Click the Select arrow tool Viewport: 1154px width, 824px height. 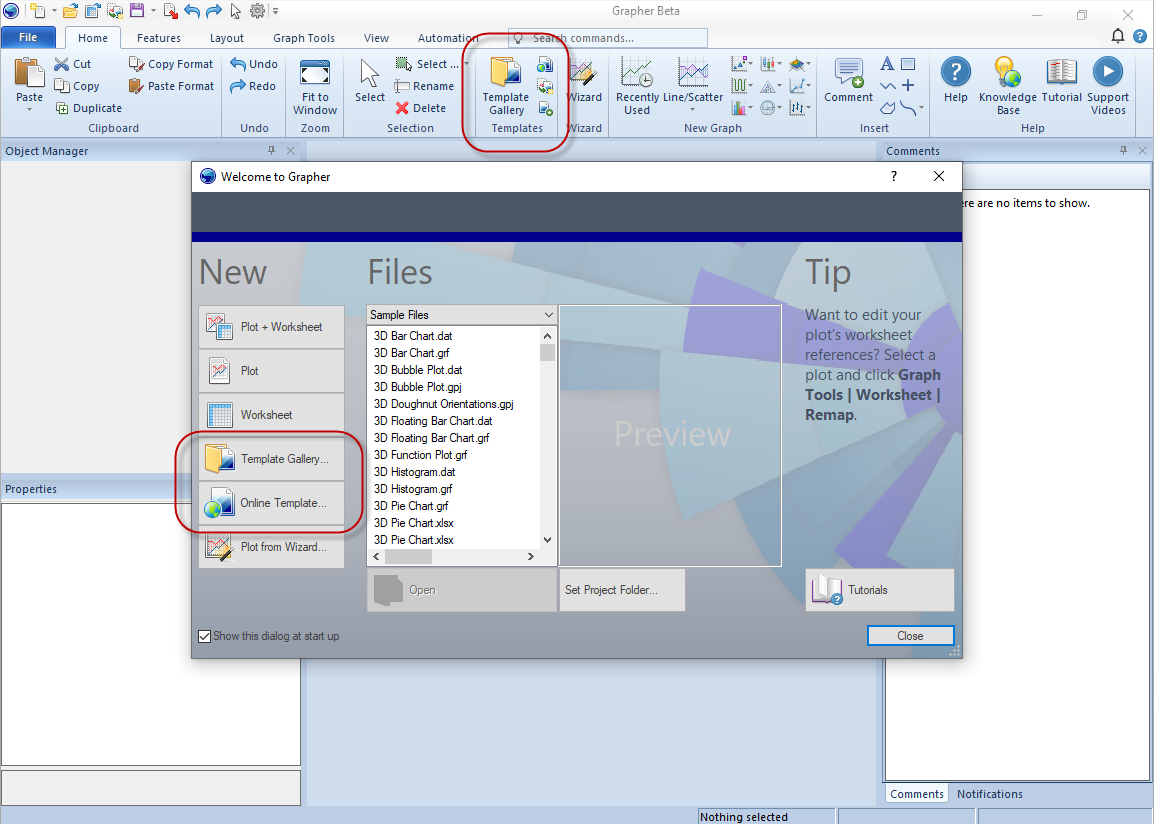coord(369,74)
